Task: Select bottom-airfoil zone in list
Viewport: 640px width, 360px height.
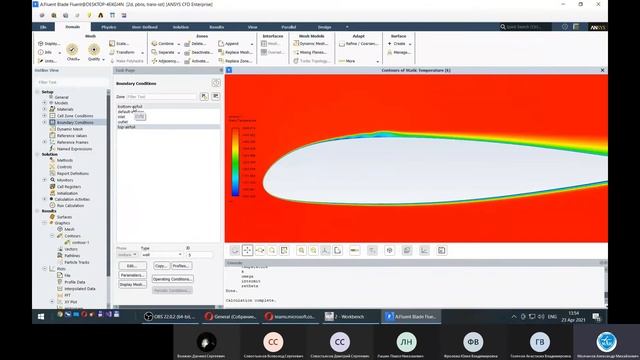Action: [168, 107]
